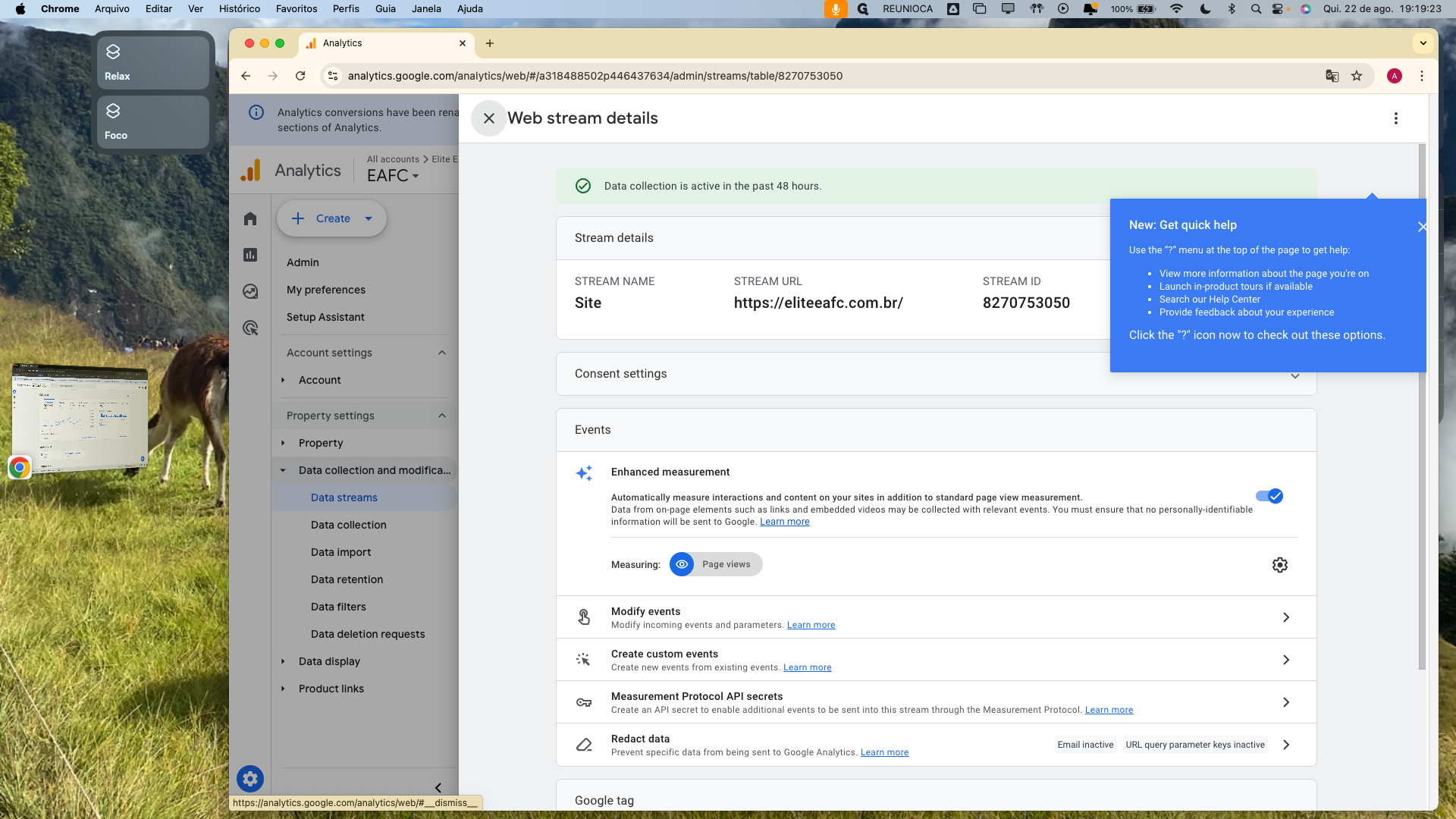The width and height of the screenshot is (1456, 819).
Task: Open the Chrome profile avatar
Action: pos(1394,76)
